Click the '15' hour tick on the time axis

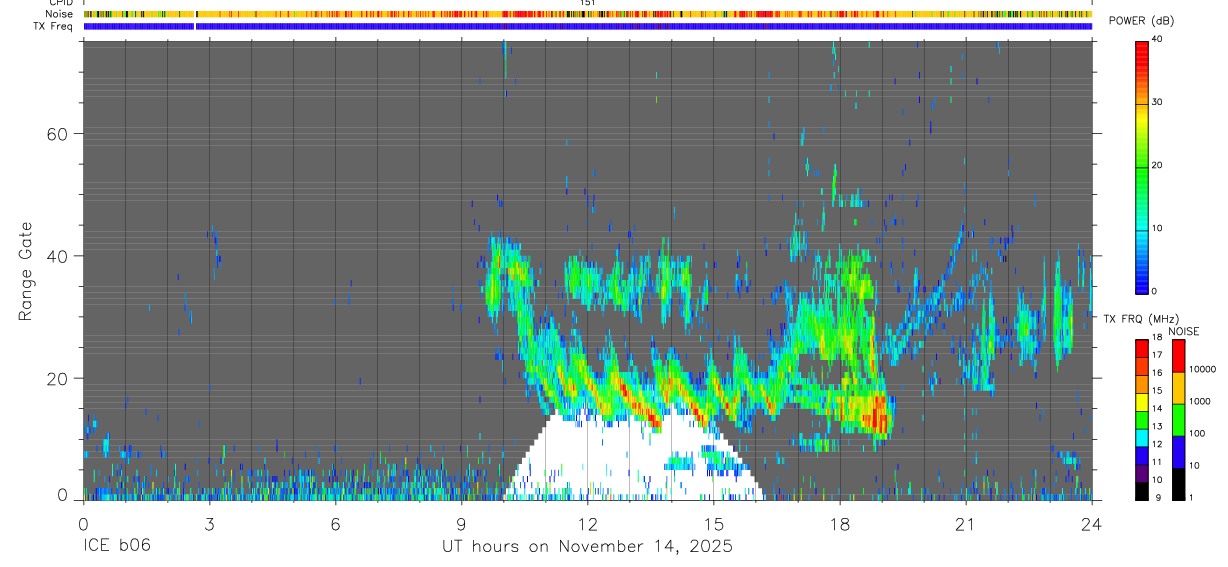click(714, 523)
